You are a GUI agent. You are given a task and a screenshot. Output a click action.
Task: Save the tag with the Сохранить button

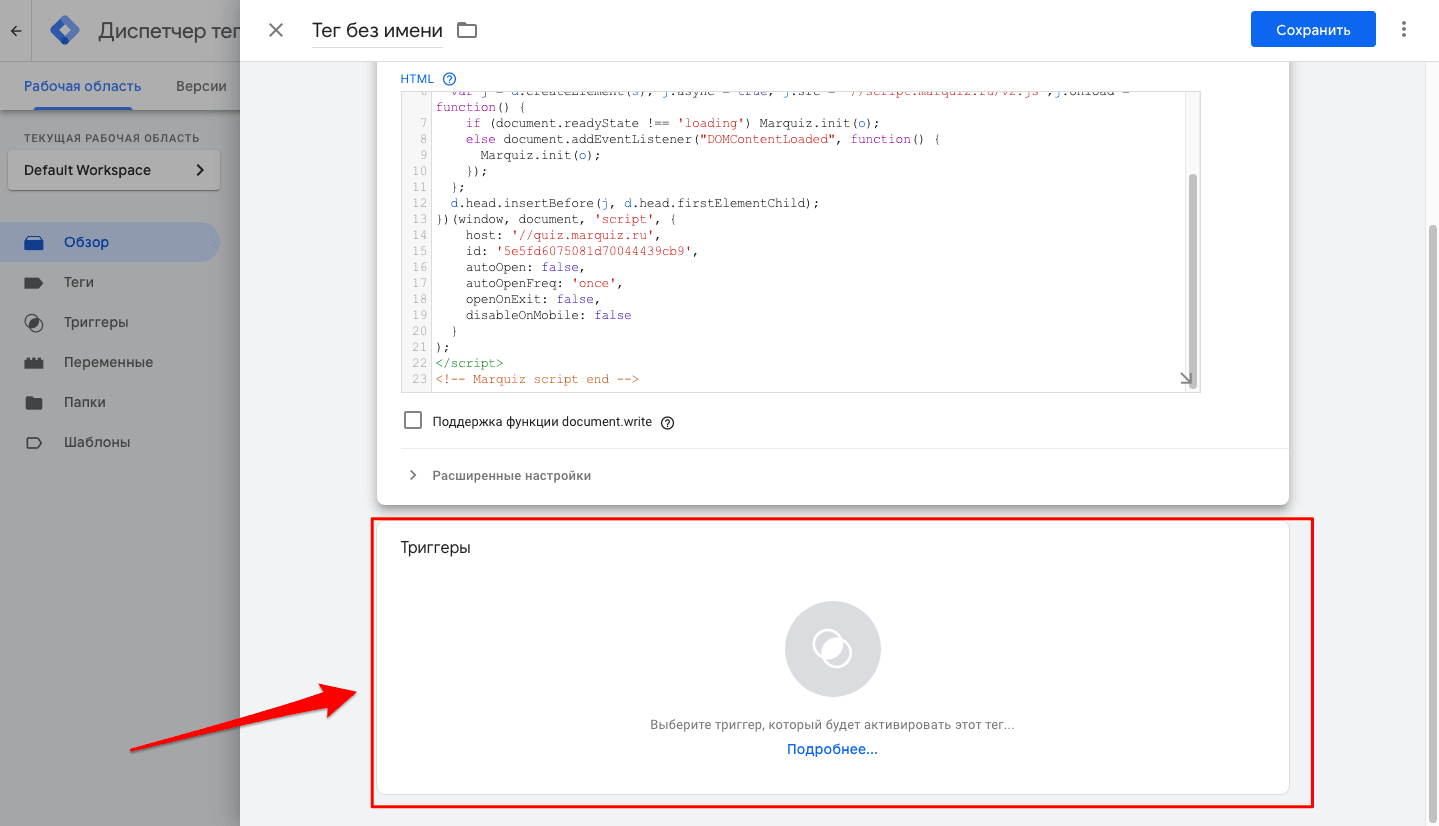1313,29
